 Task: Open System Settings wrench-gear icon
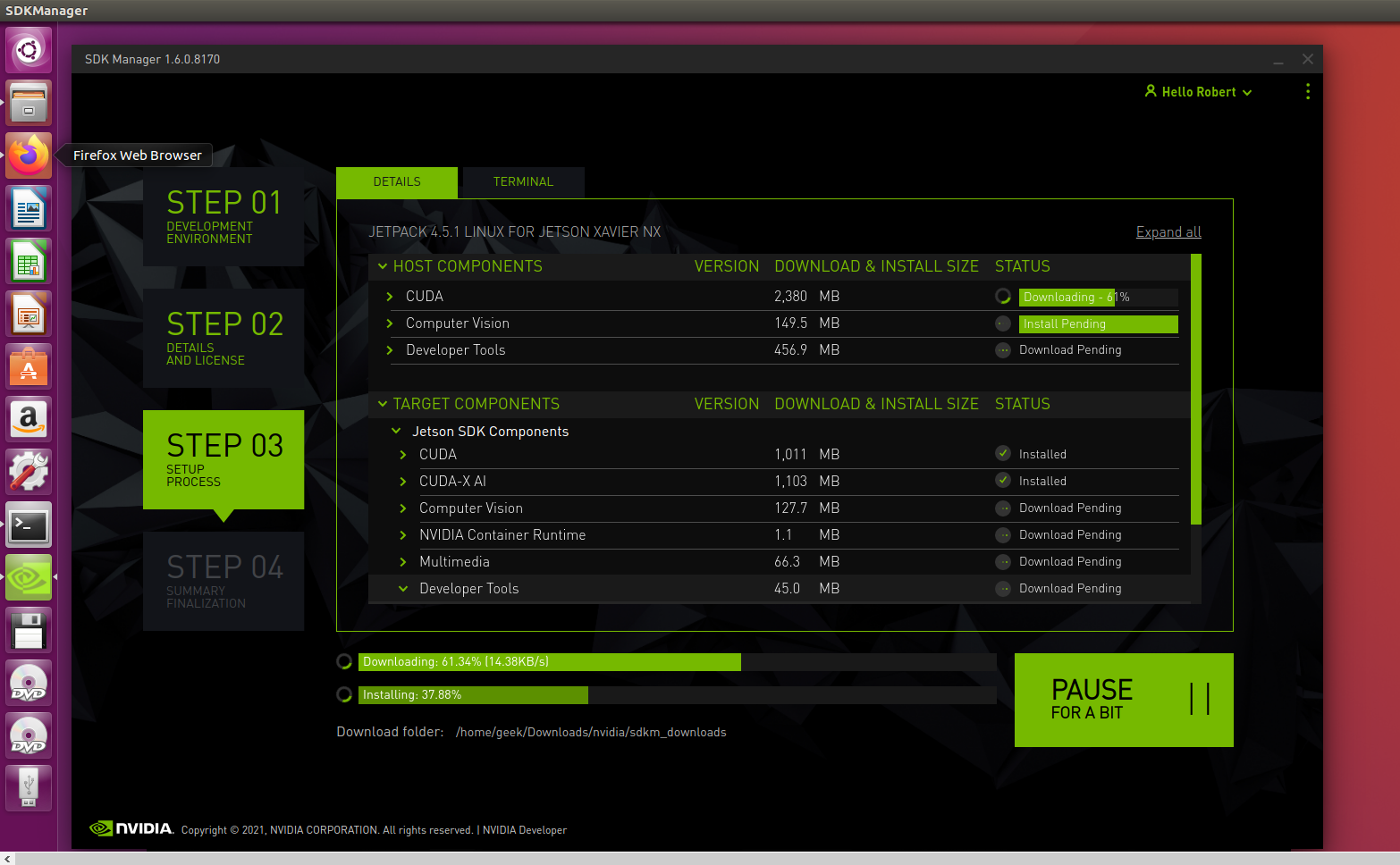(29, 472)
